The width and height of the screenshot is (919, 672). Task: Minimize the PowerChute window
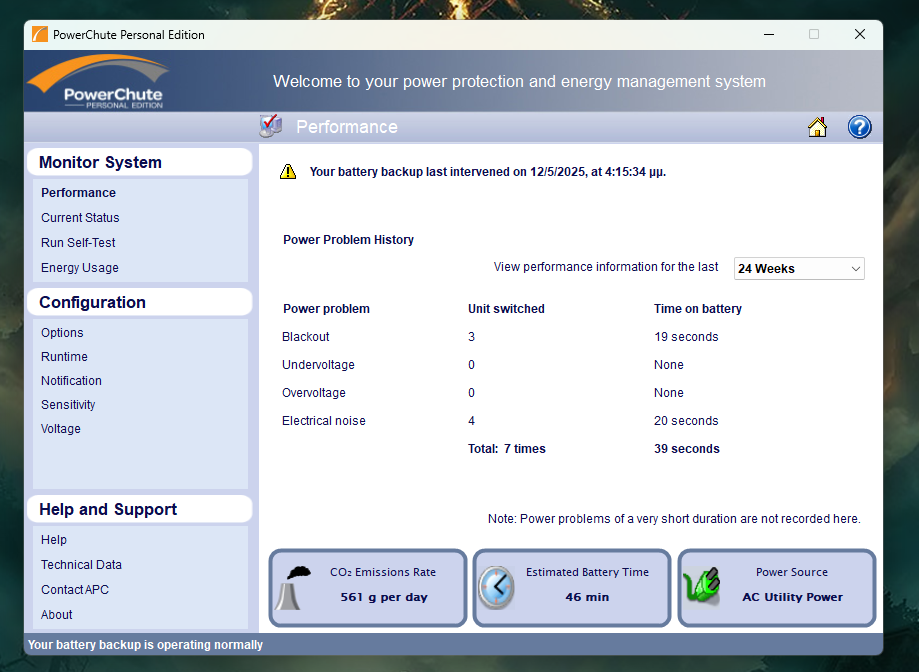coord(769,35)
